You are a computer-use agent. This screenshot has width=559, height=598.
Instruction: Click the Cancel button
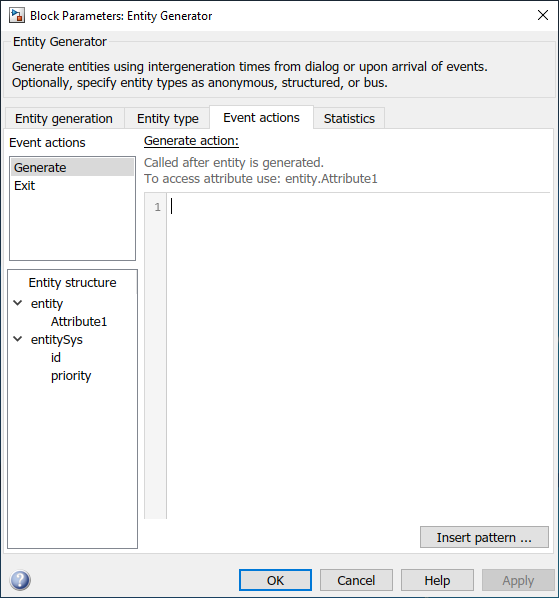(x=356, y=580)
